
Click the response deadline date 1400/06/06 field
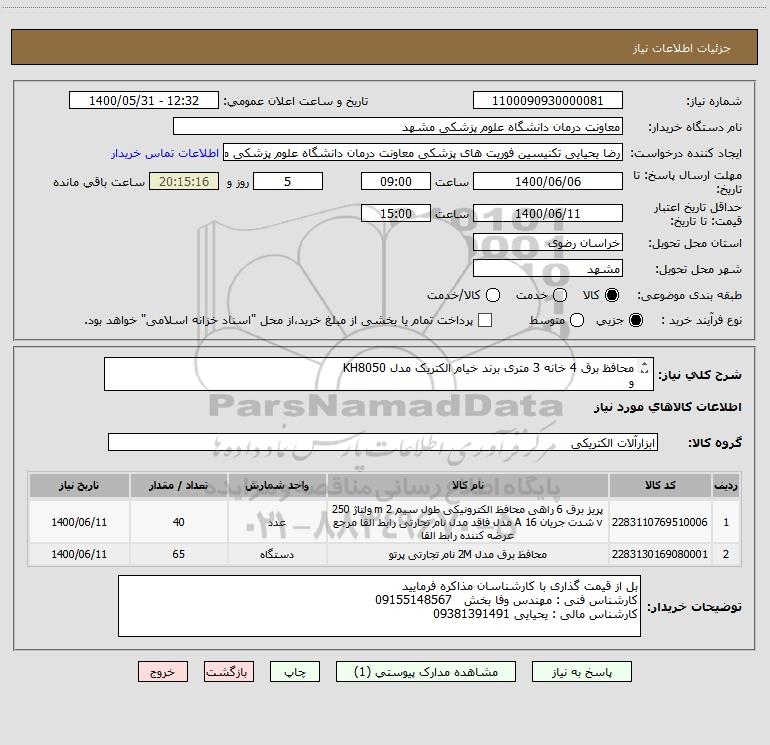548,182
